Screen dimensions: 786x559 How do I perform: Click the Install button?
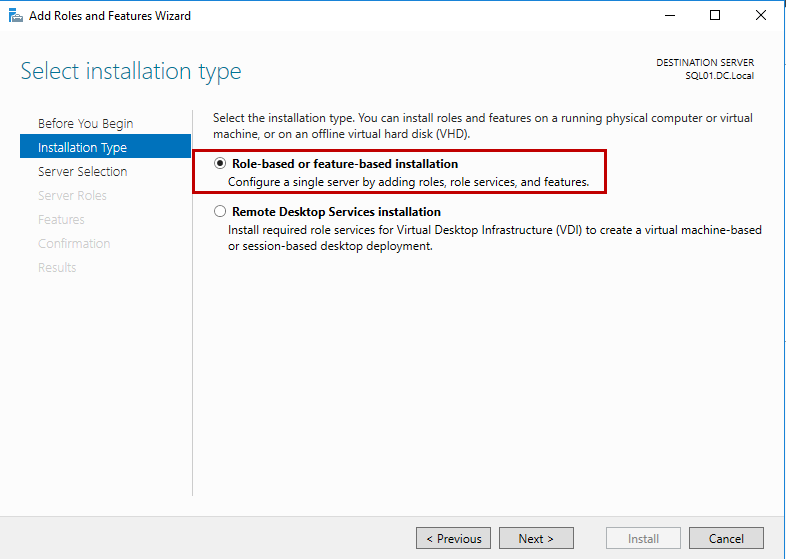coord(643,538)
